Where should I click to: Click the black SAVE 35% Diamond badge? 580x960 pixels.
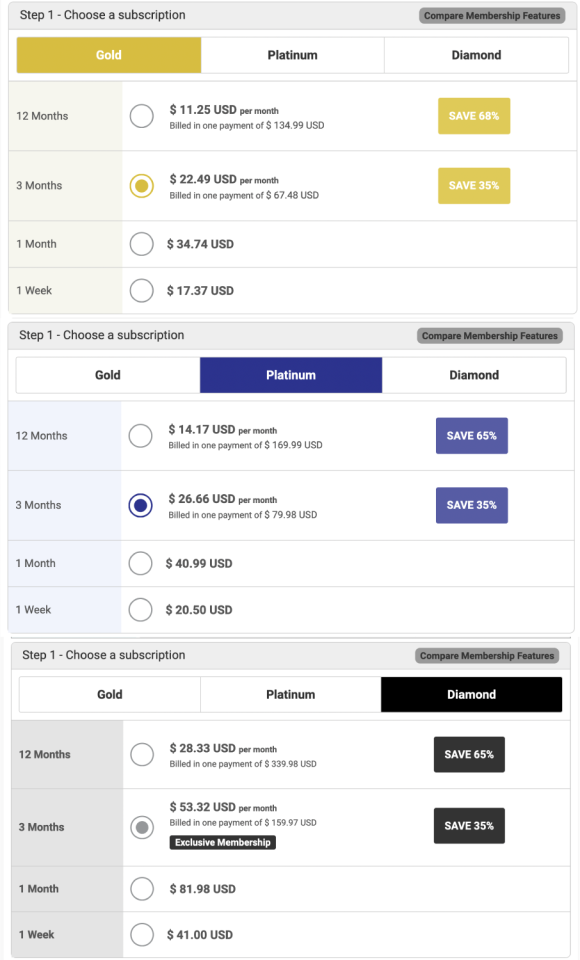click(x=469, y=826)
